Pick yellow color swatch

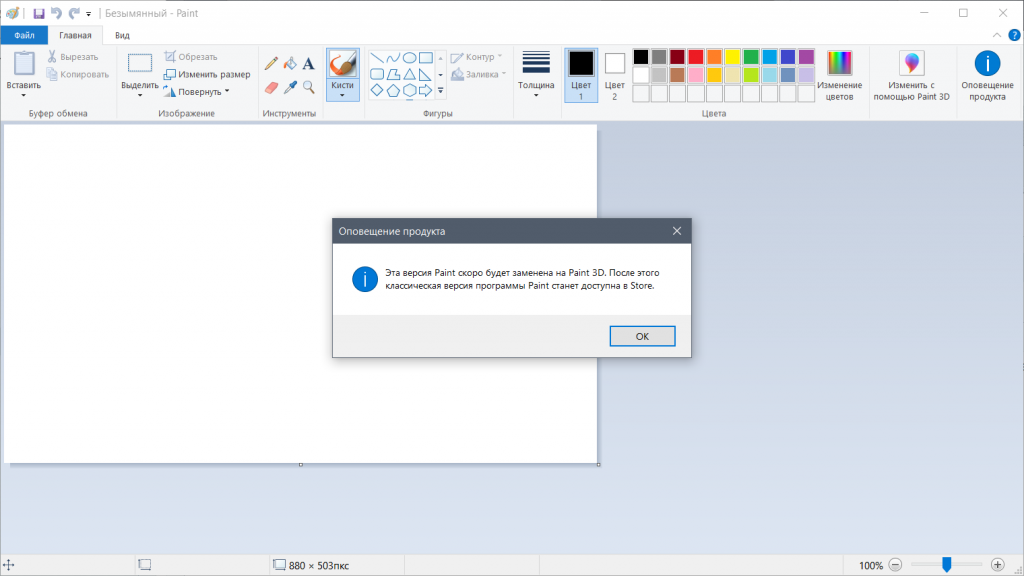point(733,57)
